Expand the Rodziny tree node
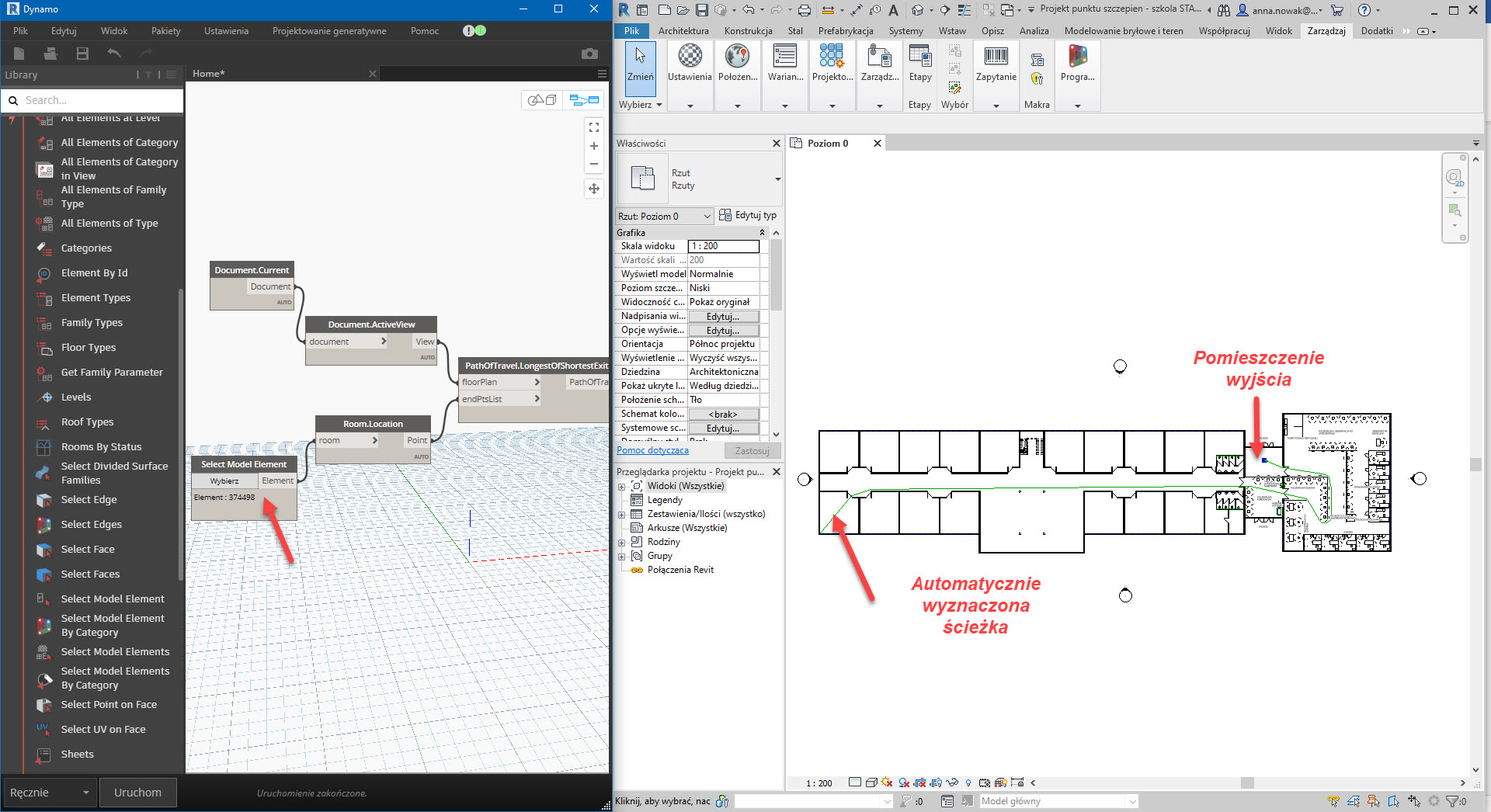 [621, 543]
